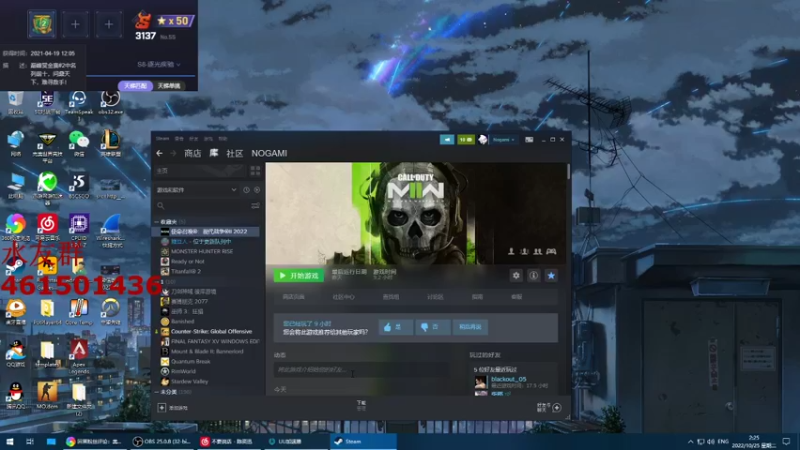Screen dimensions: 800x450
Task: Click the controller support icon on banner
Action: pos(552,252)
